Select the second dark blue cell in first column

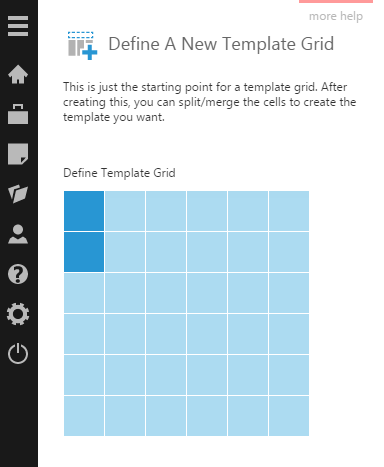tap(84, 252)
